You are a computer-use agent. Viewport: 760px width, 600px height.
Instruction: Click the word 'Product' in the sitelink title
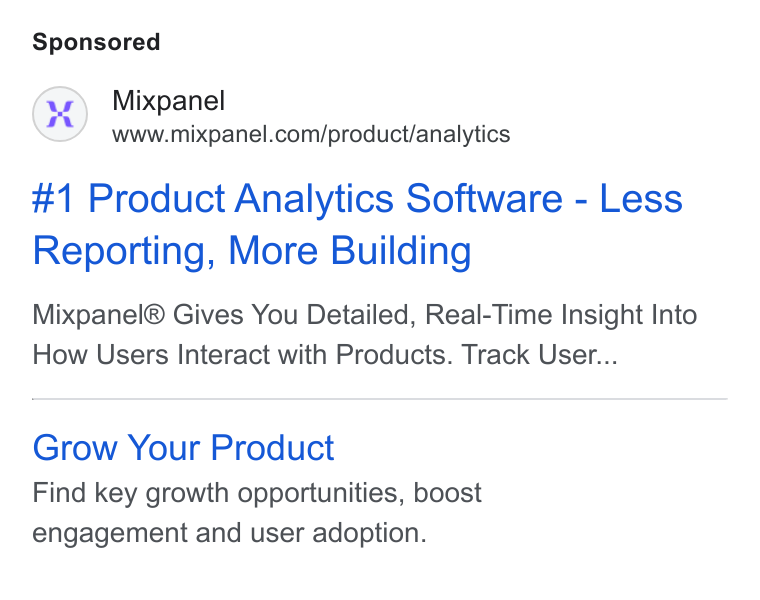(x=272, y=447)
